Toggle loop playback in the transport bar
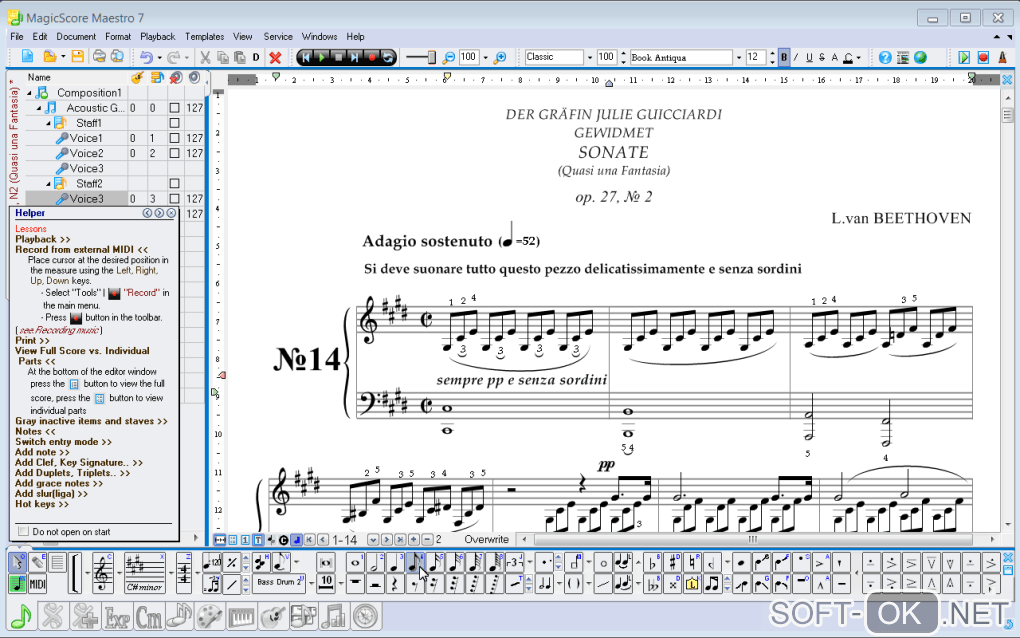Image resolution: width=1020 pixels, height=638 pixels. pos(388,57)
